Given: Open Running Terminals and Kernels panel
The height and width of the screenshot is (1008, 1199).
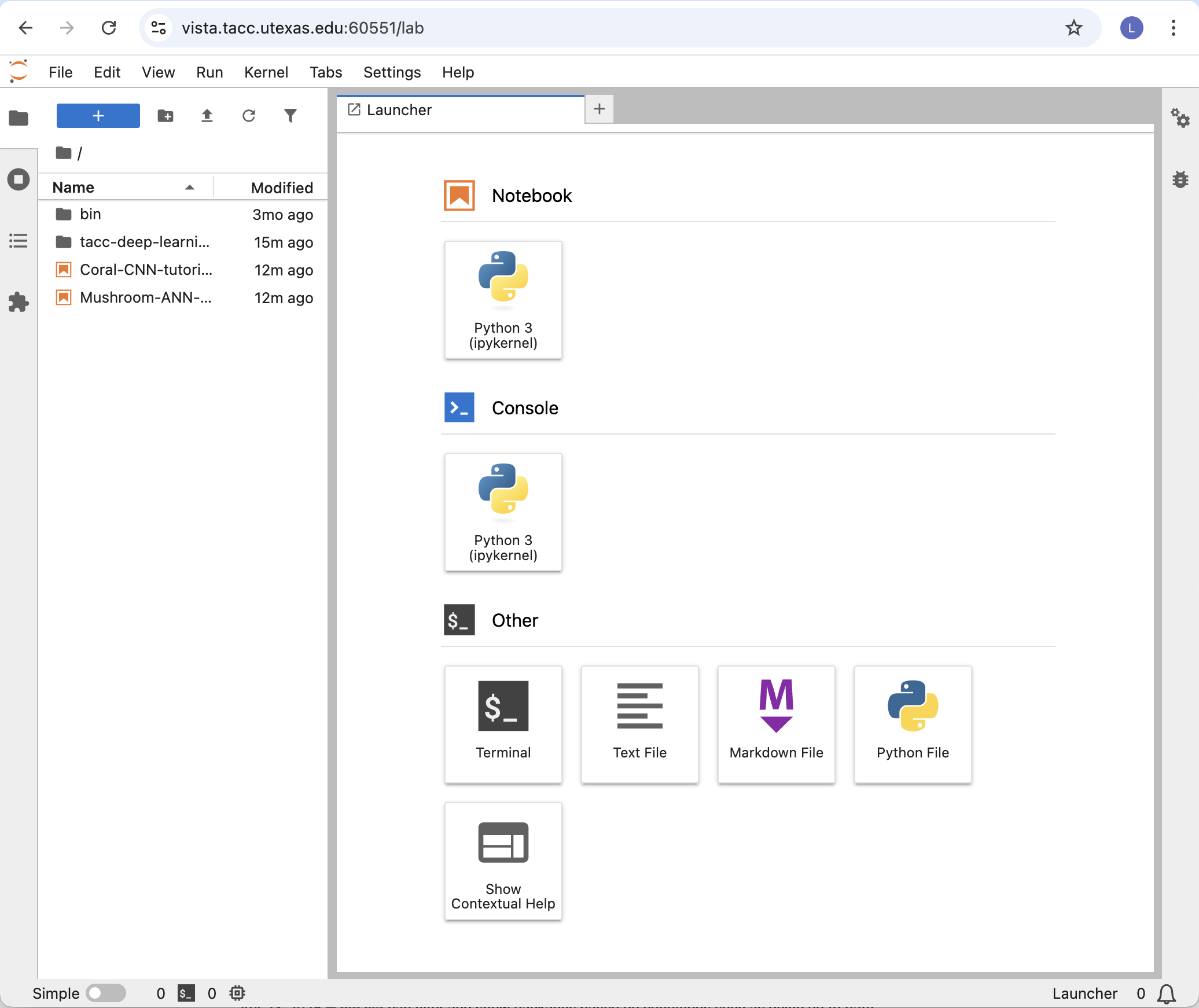Looking at the screenshot, I should point(19,179).
